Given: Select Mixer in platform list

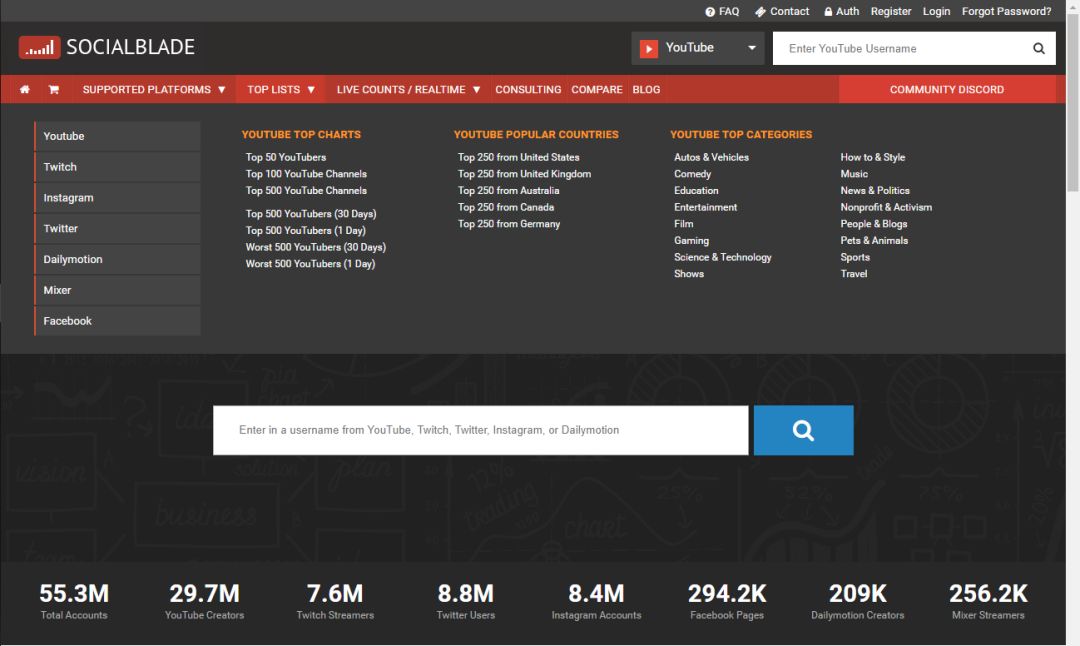Looking at the screenshot, I should tap(118, 290).
